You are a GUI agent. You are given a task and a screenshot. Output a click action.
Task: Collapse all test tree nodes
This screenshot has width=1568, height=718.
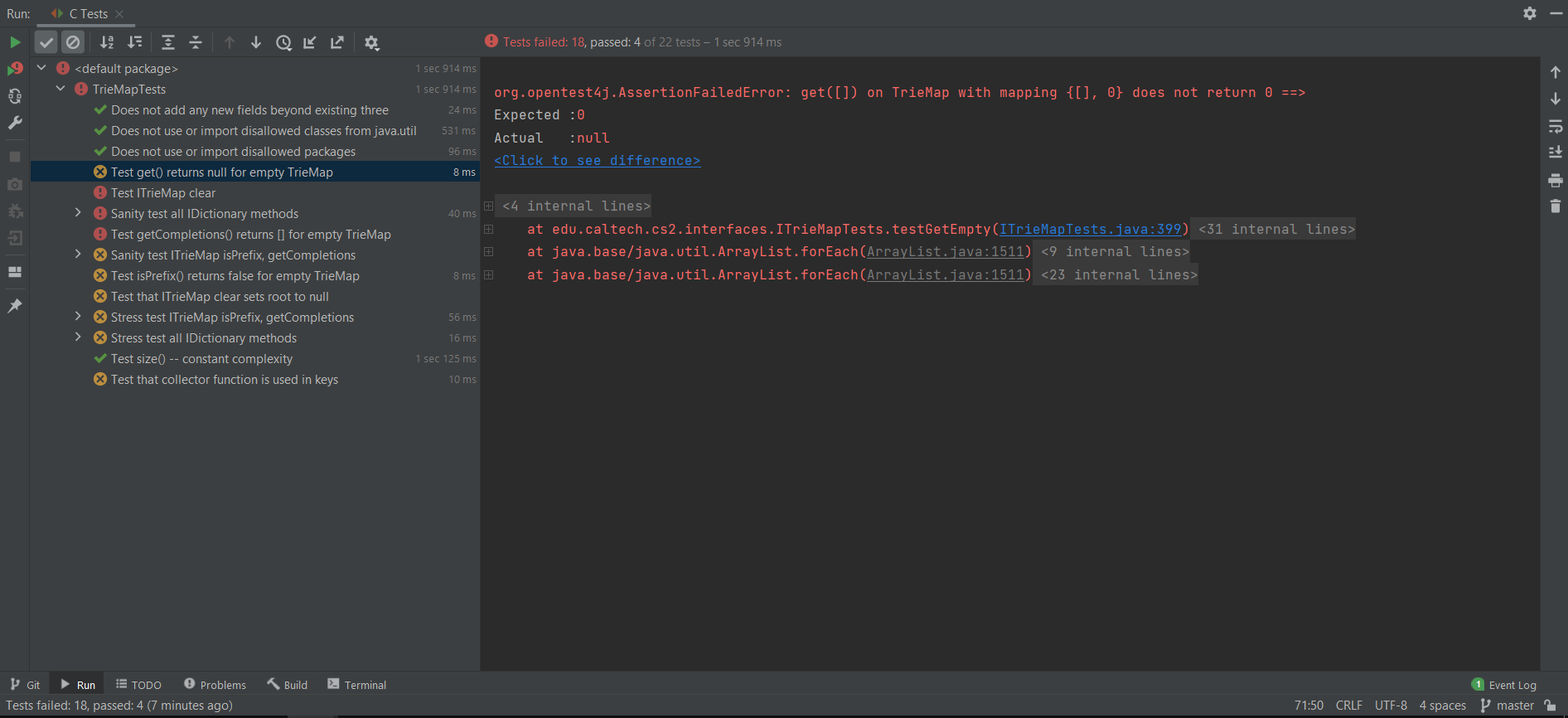(x=196, y=42)
